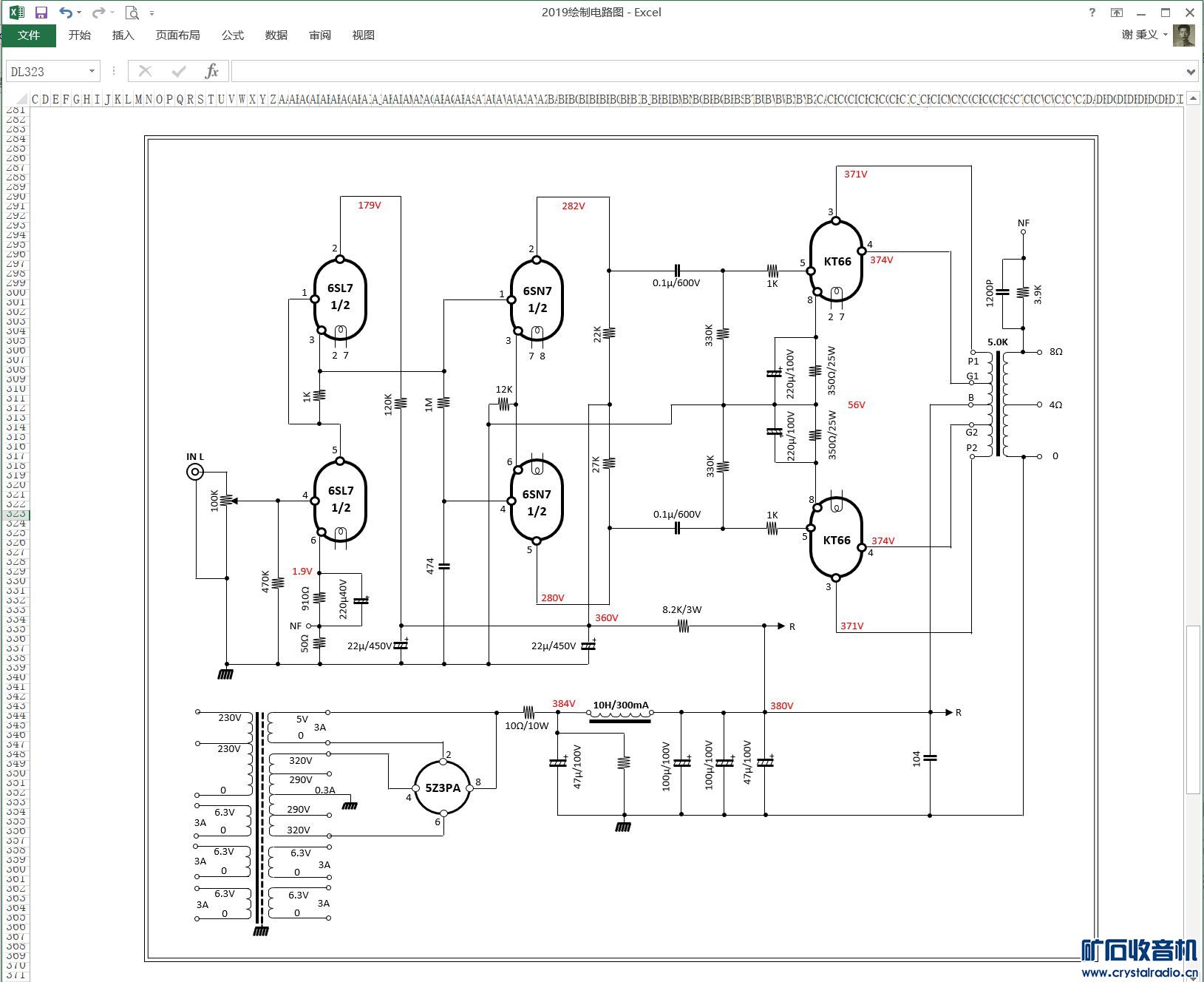This screenshot has width=1204, height=982.
Task: Expand the formula bar chevron
Action: pos(1191,72)
